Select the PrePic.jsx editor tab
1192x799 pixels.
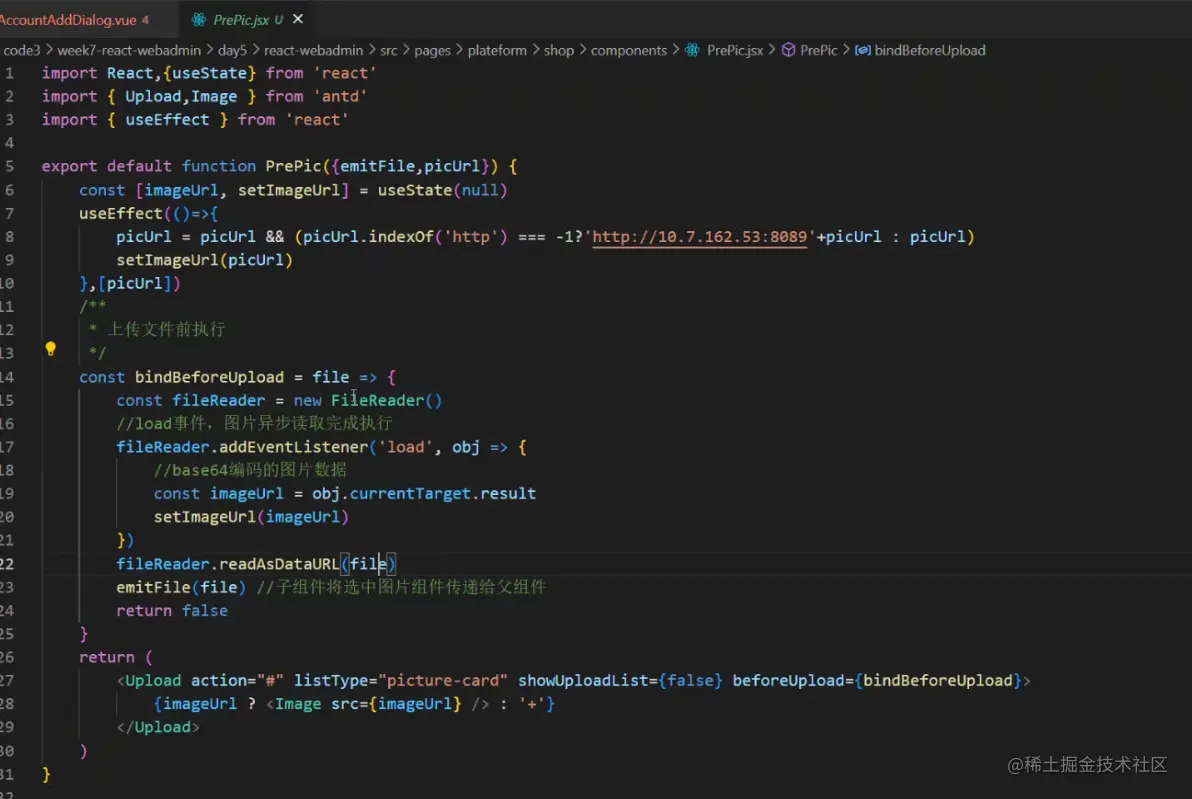[x=240, y=20]
